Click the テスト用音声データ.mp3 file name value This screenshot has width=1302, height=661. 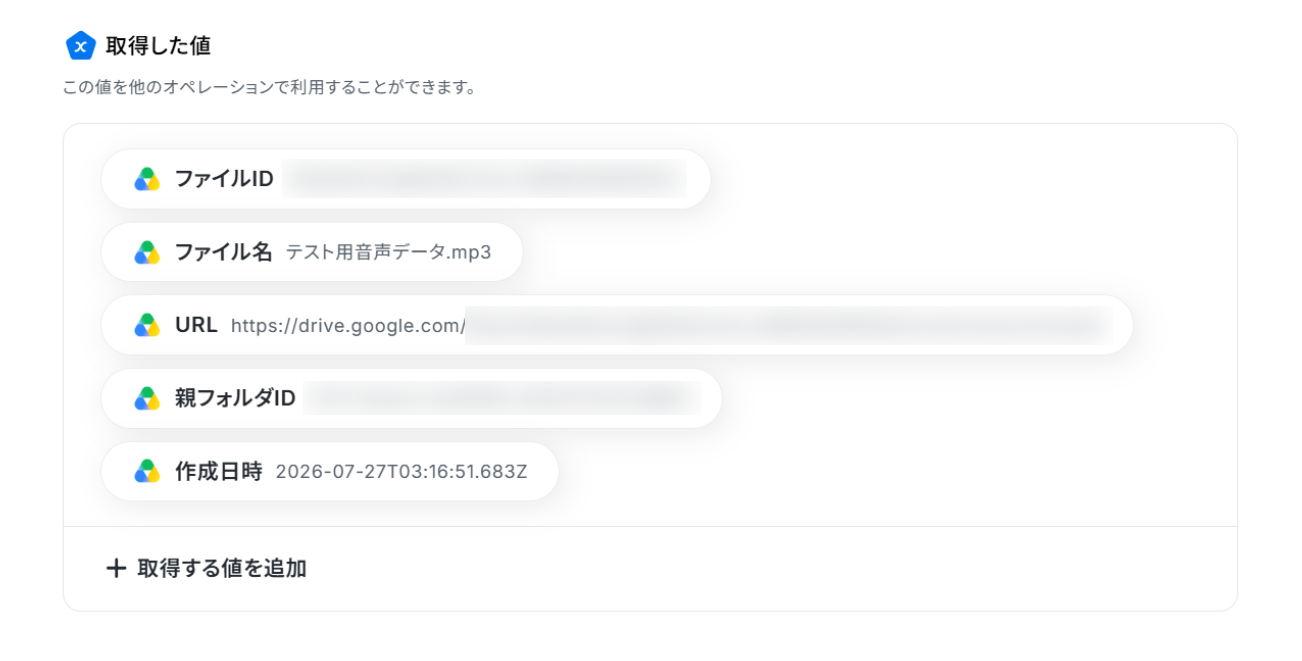click(x=389, y=253)
